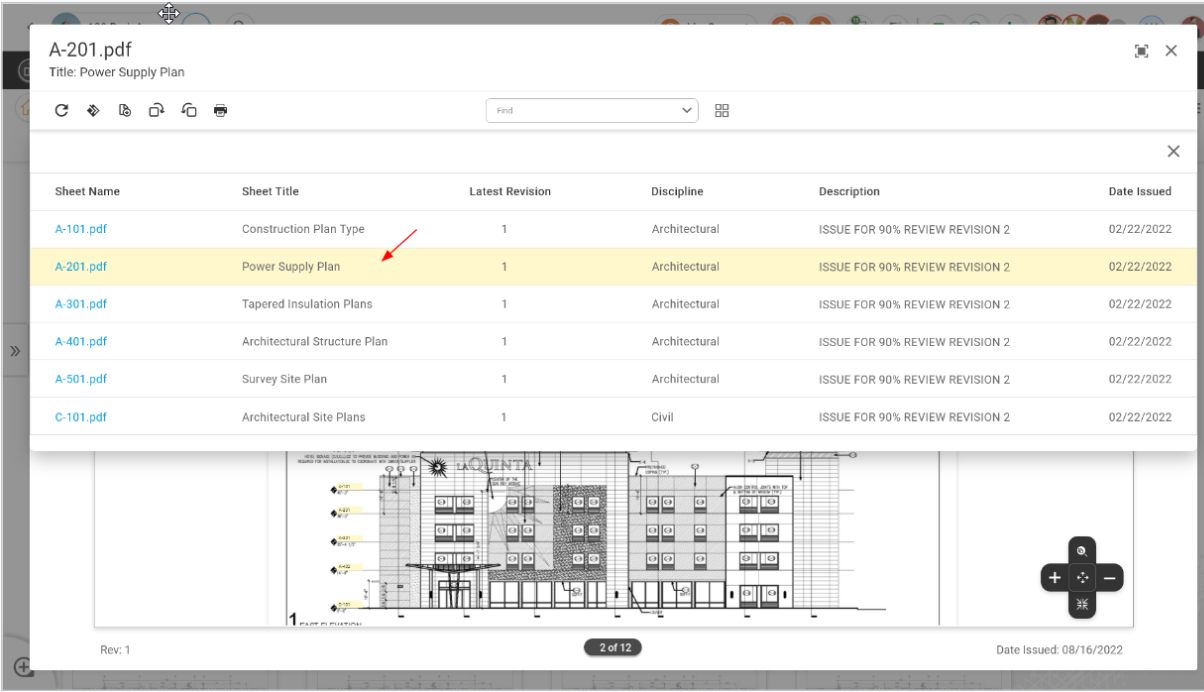Click the Date Issued 08/16/2022 footer text
The width and height of the screenshot is (1204, 692).
click(x=1059, y=650)
